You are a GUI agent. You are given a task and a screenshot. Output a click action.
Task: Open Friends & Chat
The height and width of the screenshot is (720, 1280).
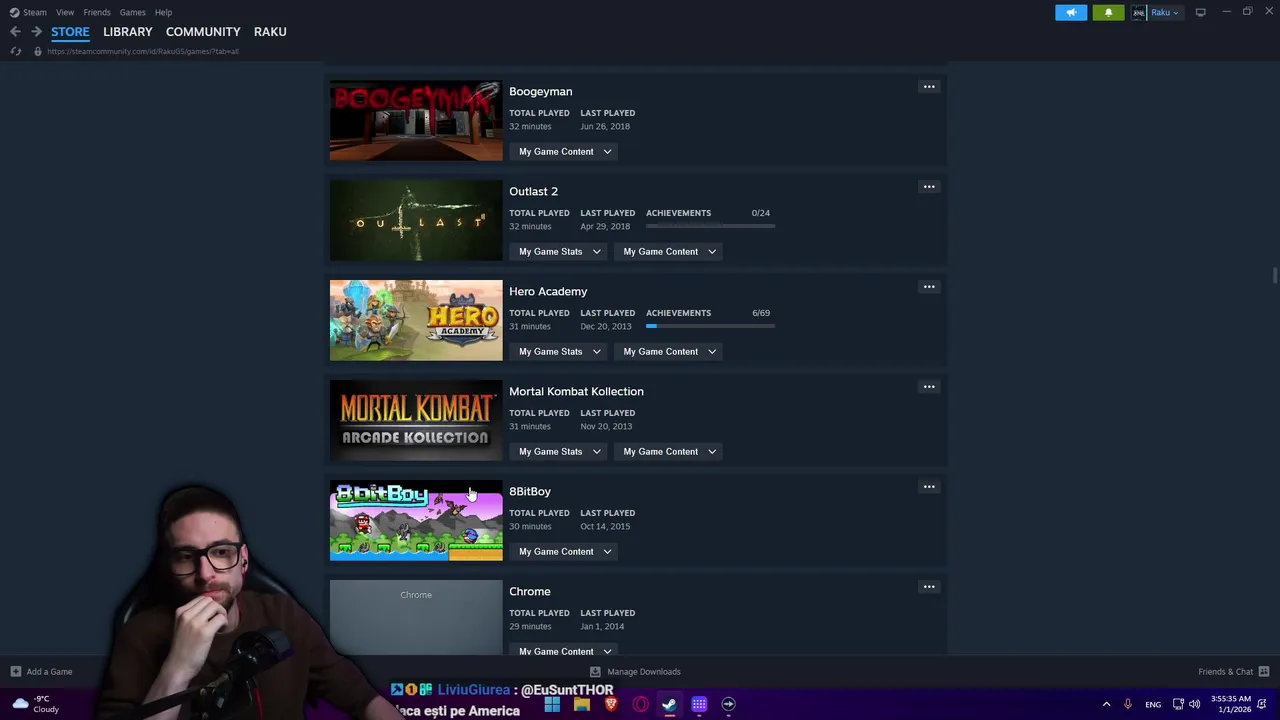pos(1233,672)
